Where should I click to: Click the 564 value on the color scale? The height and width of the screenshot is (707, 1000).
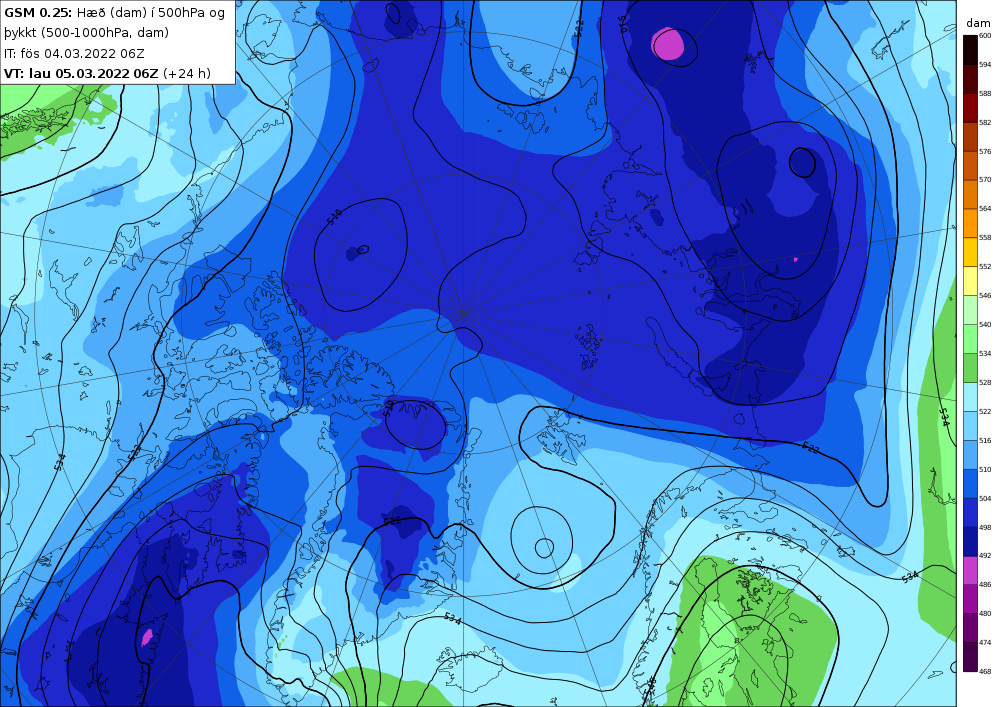(x=985, y=208)
